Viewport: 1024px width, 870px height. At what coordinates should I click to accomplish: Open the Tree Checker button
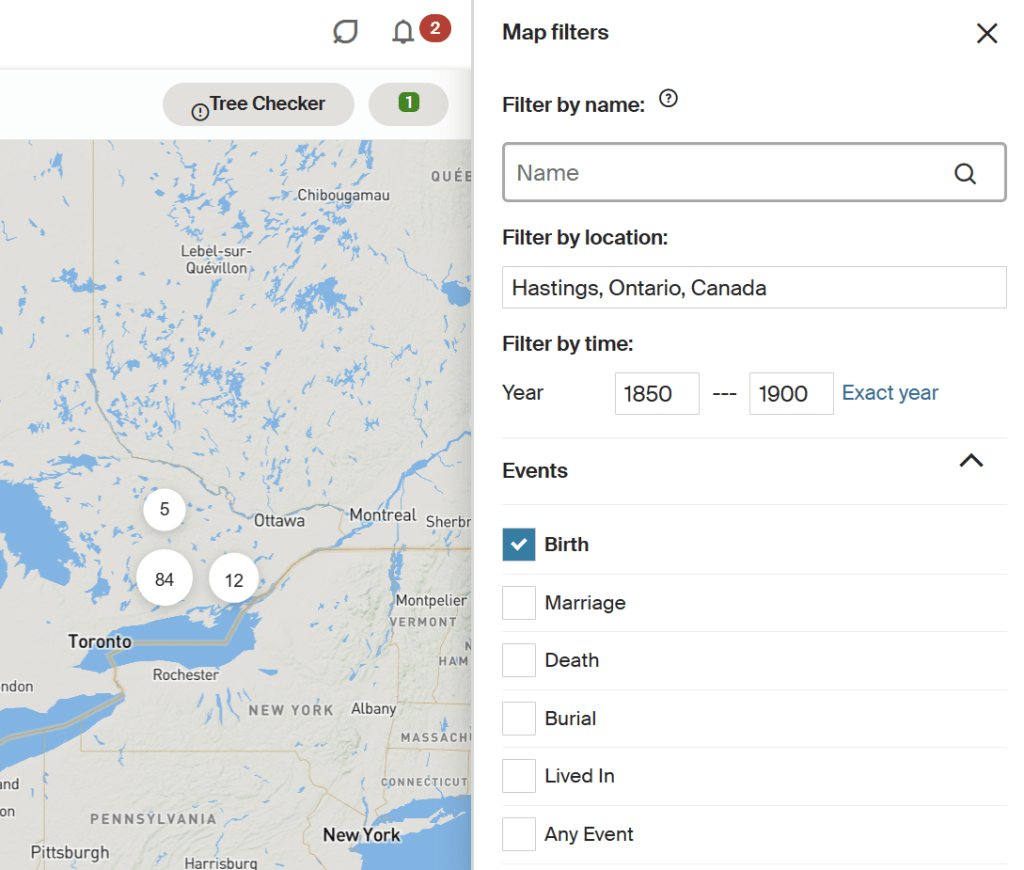click(x=258, y=104)
